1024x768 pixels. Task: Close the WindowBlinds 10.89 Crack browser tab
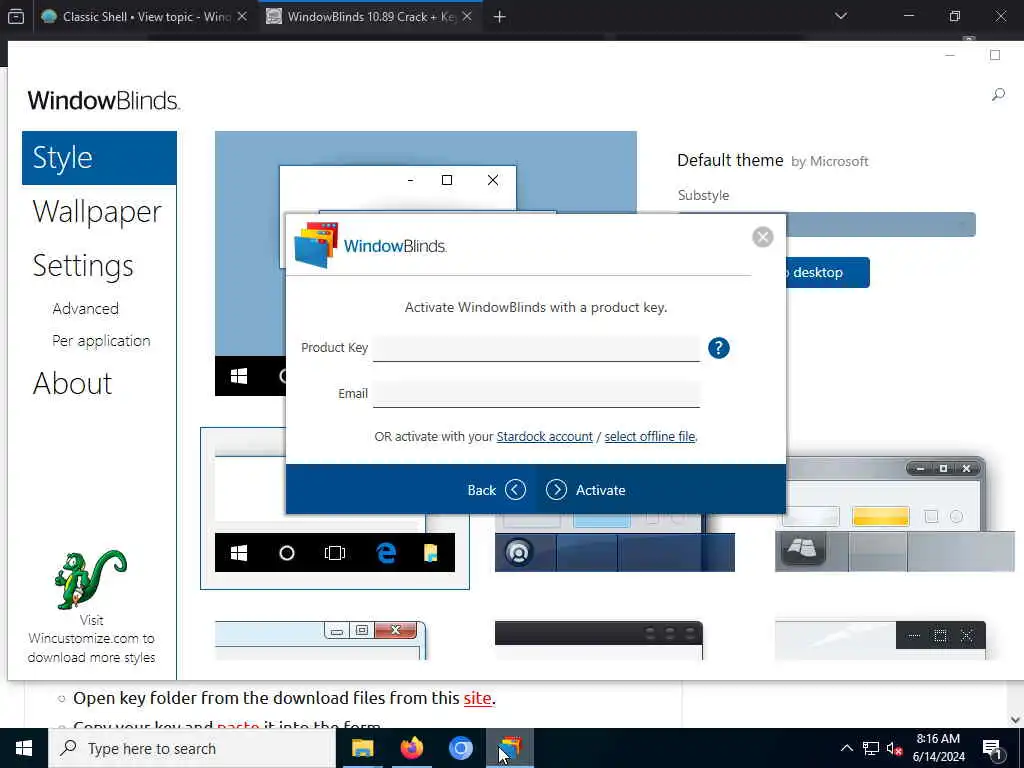pyautogui.click(x=467, y=17)
